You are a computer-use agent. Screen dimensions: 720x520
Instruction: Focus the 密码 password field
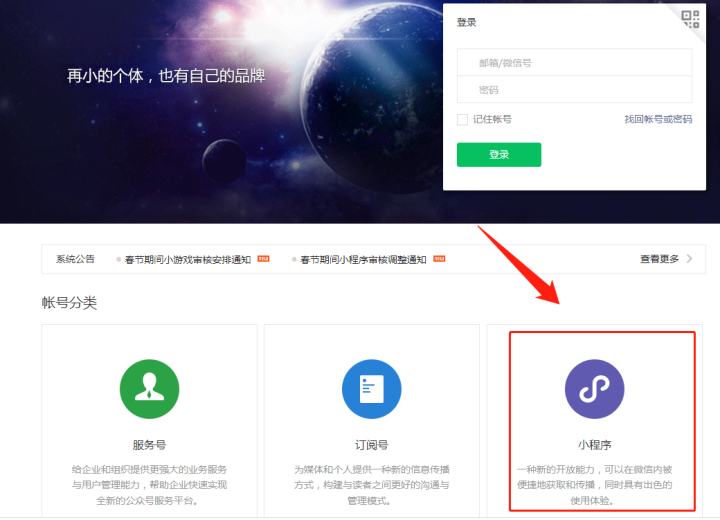[x=574, y=90]
